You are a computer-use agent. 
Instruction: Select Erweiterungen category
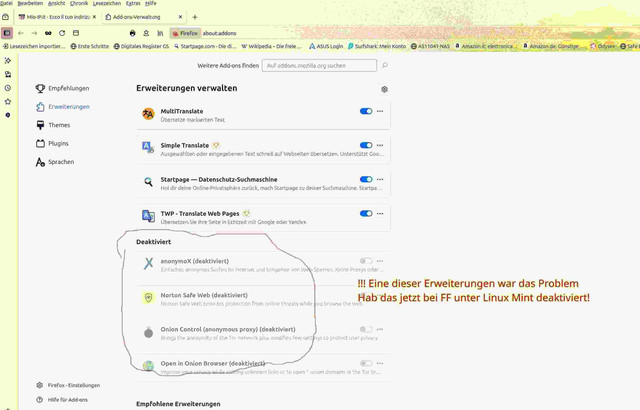point(62,107)
